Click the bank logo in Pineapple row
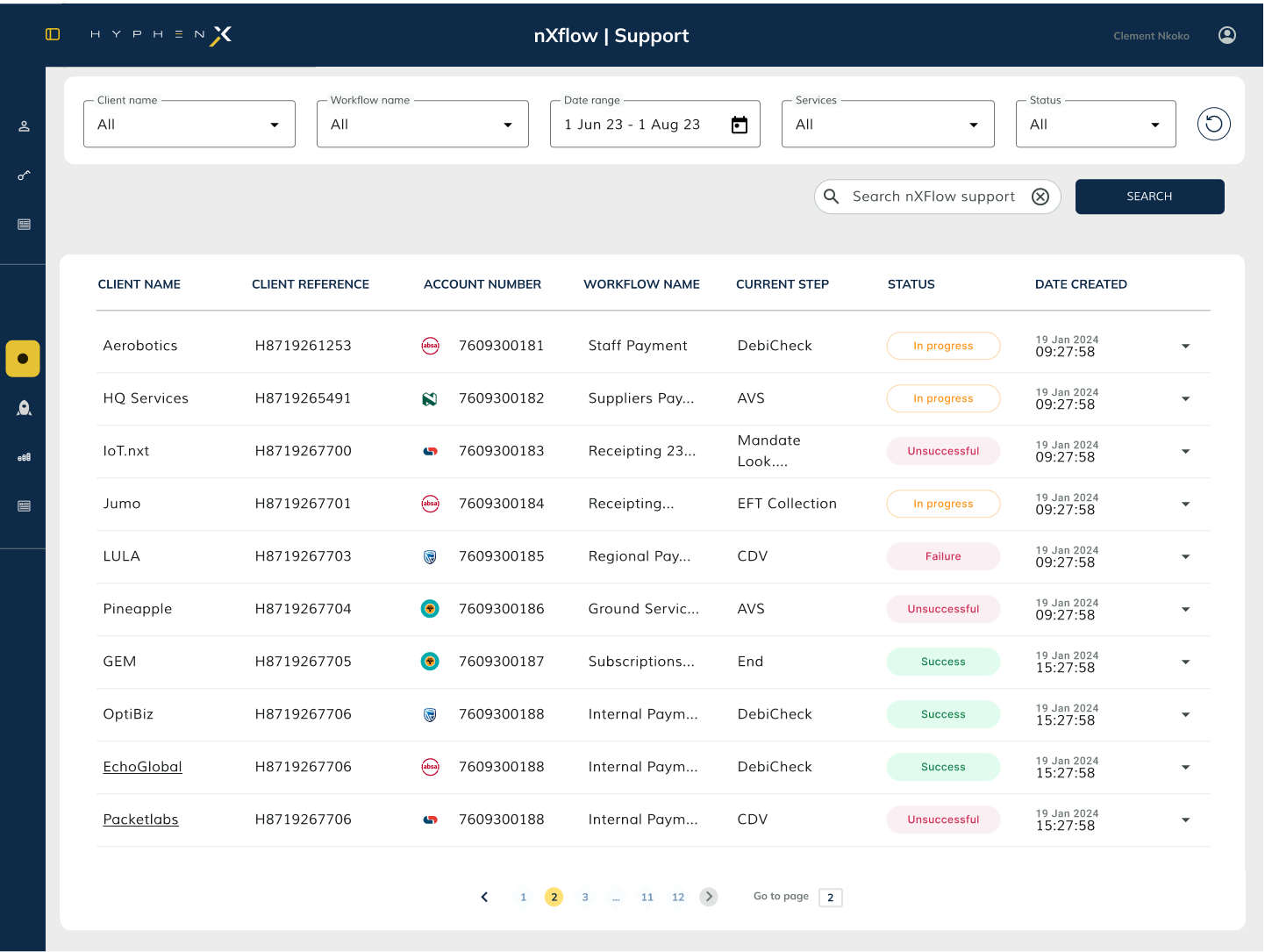 click(x=430, y=609)
